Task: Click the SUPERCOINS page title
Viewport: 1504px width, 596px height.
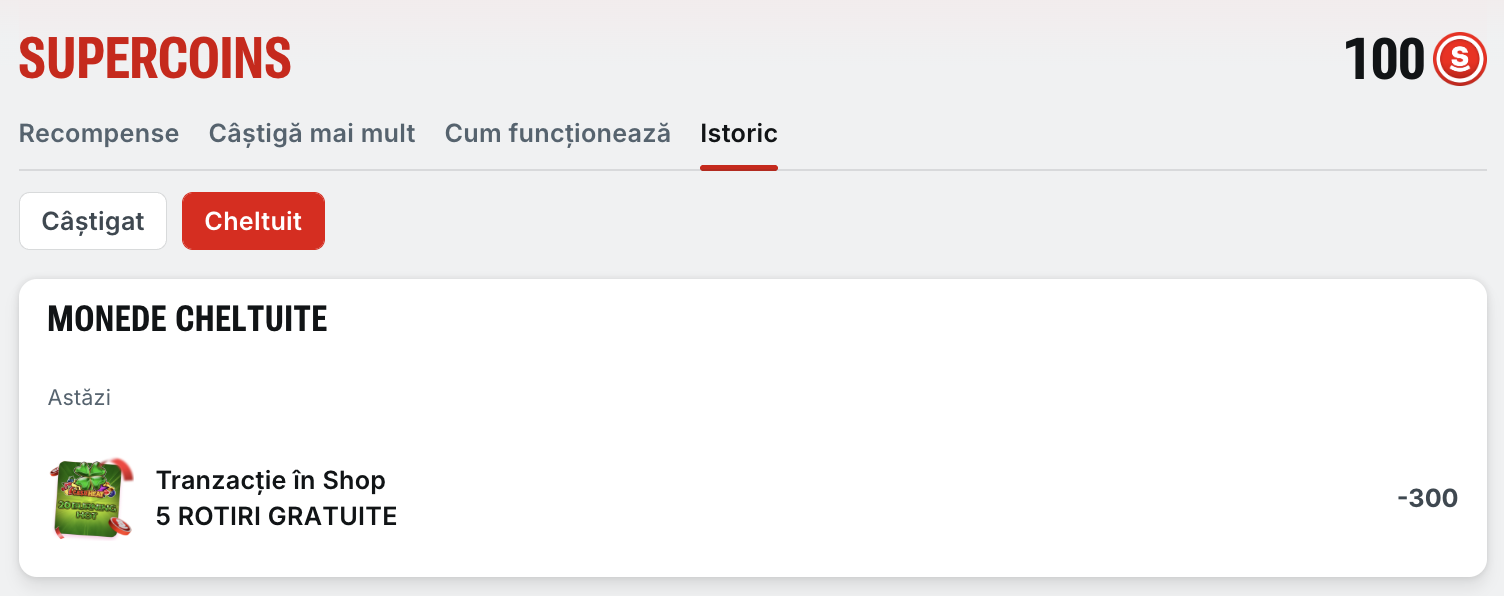Action: click(155, 59)
